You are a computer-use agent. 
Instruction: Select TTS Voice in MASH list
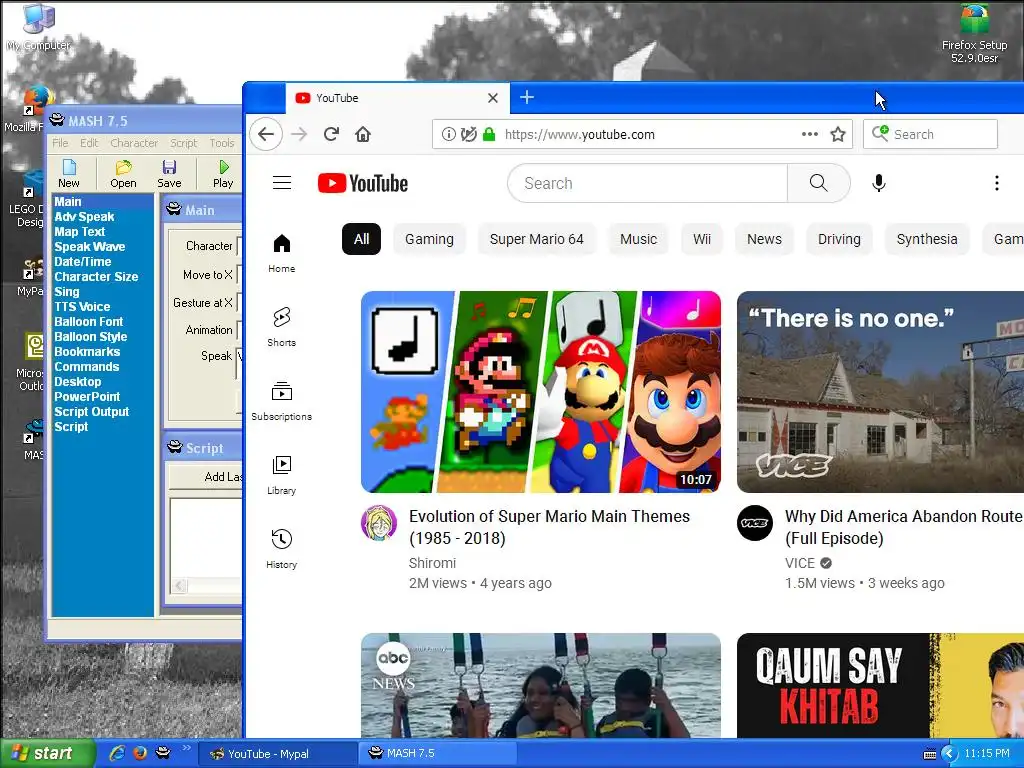click(x=82, y=307)
